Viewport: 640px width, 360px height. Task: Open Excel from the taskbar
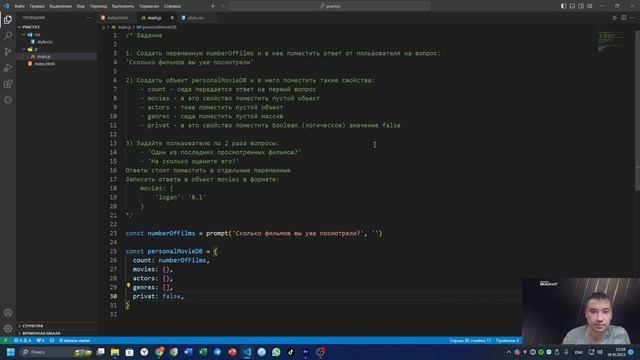(x=203, y=352)
